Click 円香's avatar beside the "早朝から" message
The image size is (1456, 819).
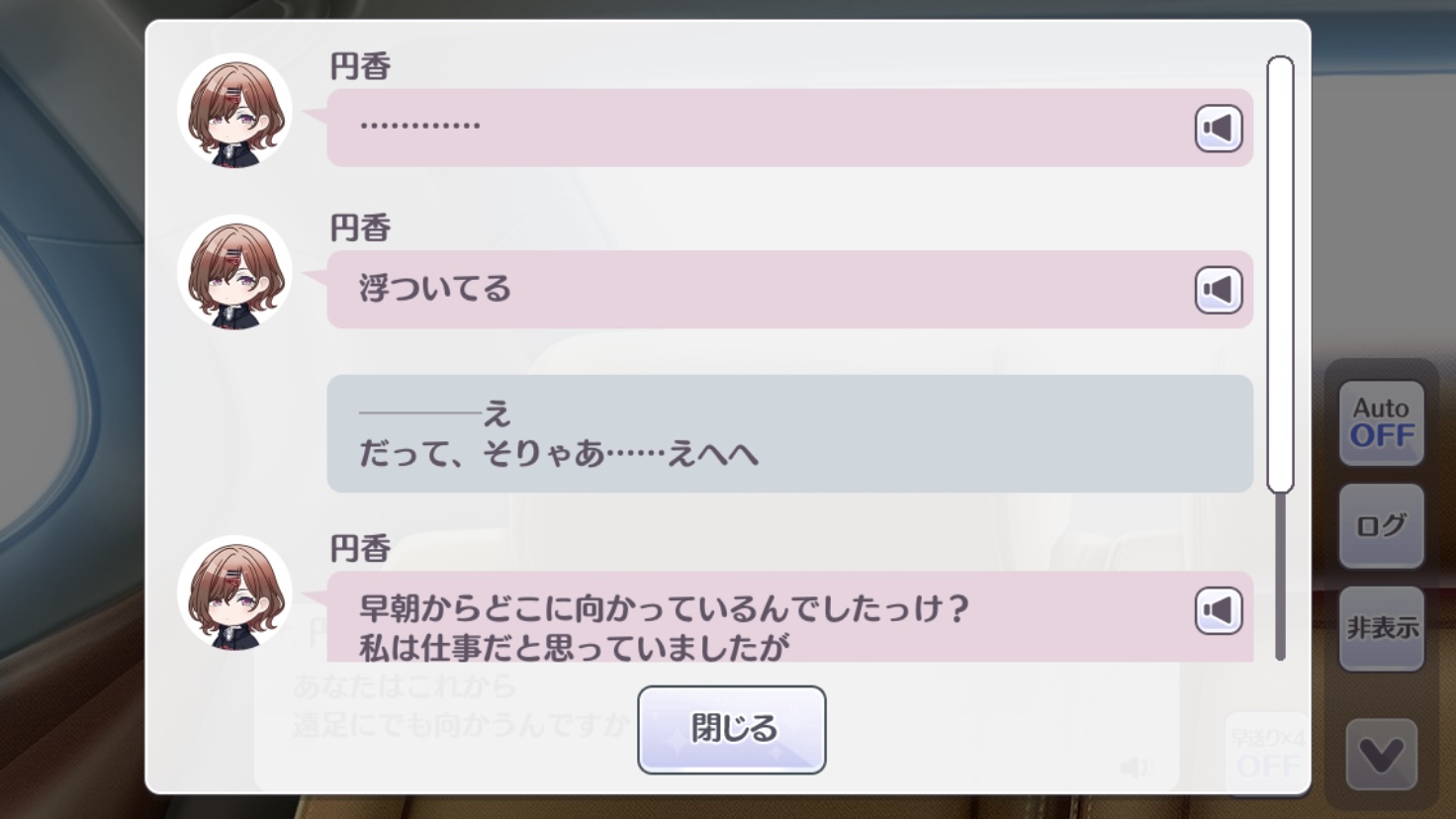tap(234, 593)
